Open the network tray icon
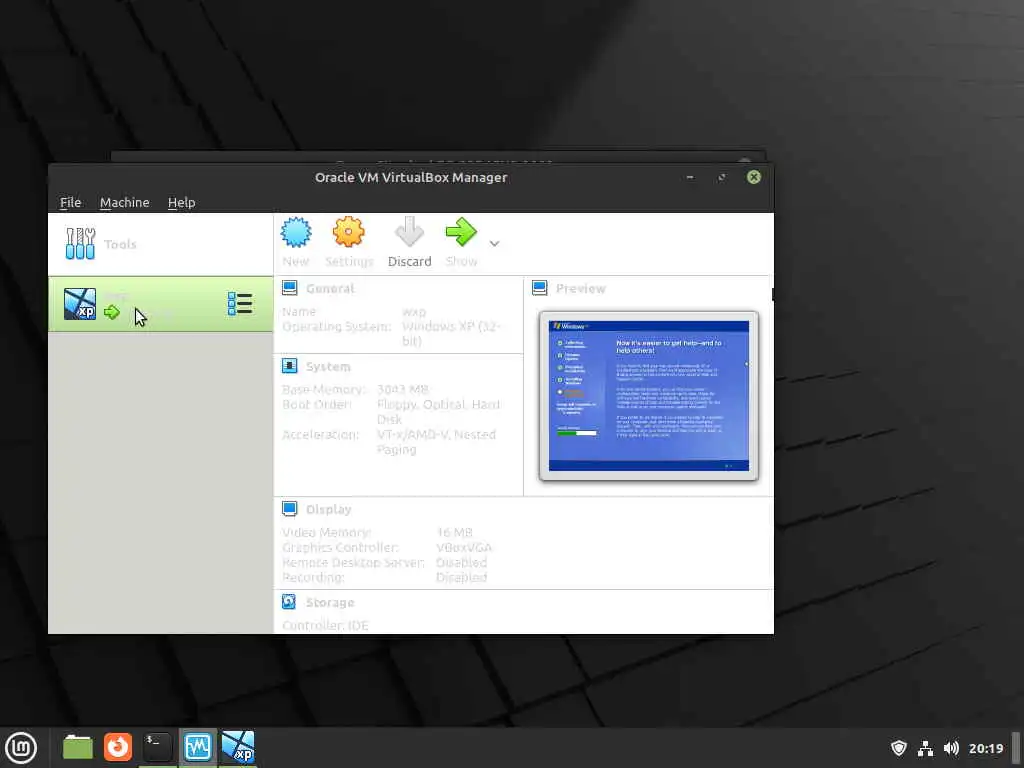Screen dimensions: 1024x768 tap(925, 748)
